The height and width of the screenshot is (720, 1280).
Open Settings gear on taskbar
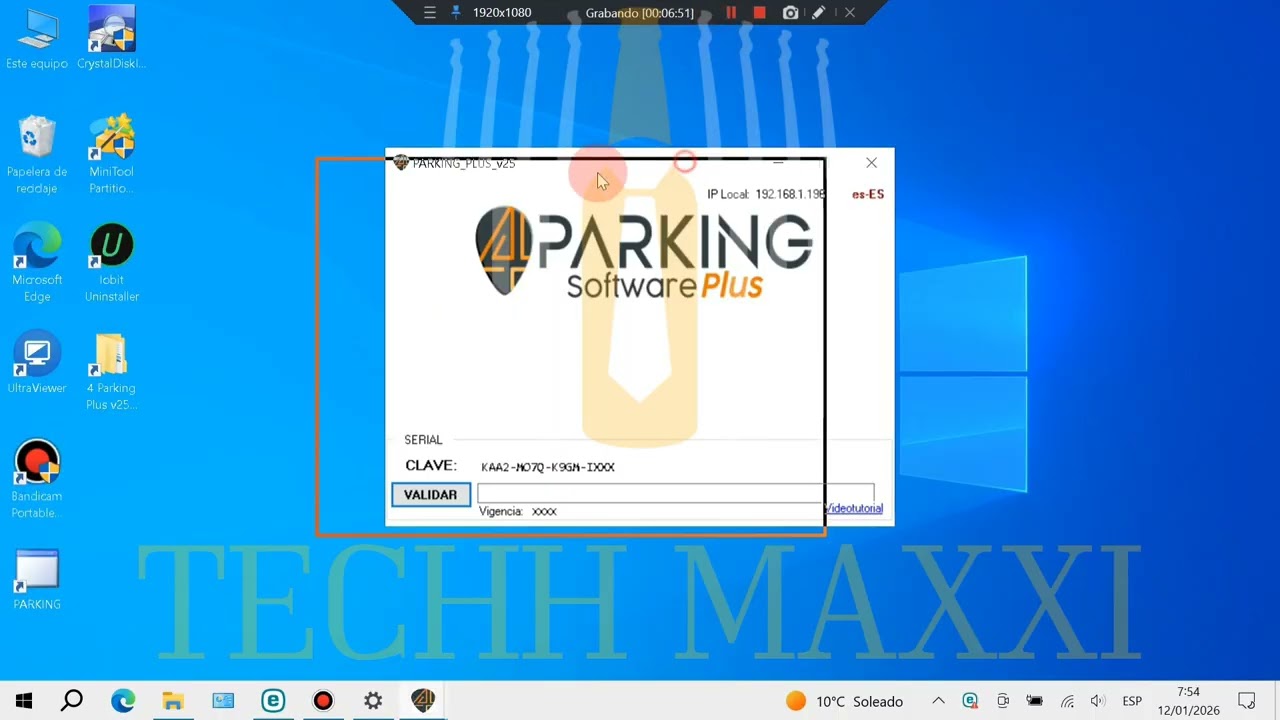click(x=373, y=701)
